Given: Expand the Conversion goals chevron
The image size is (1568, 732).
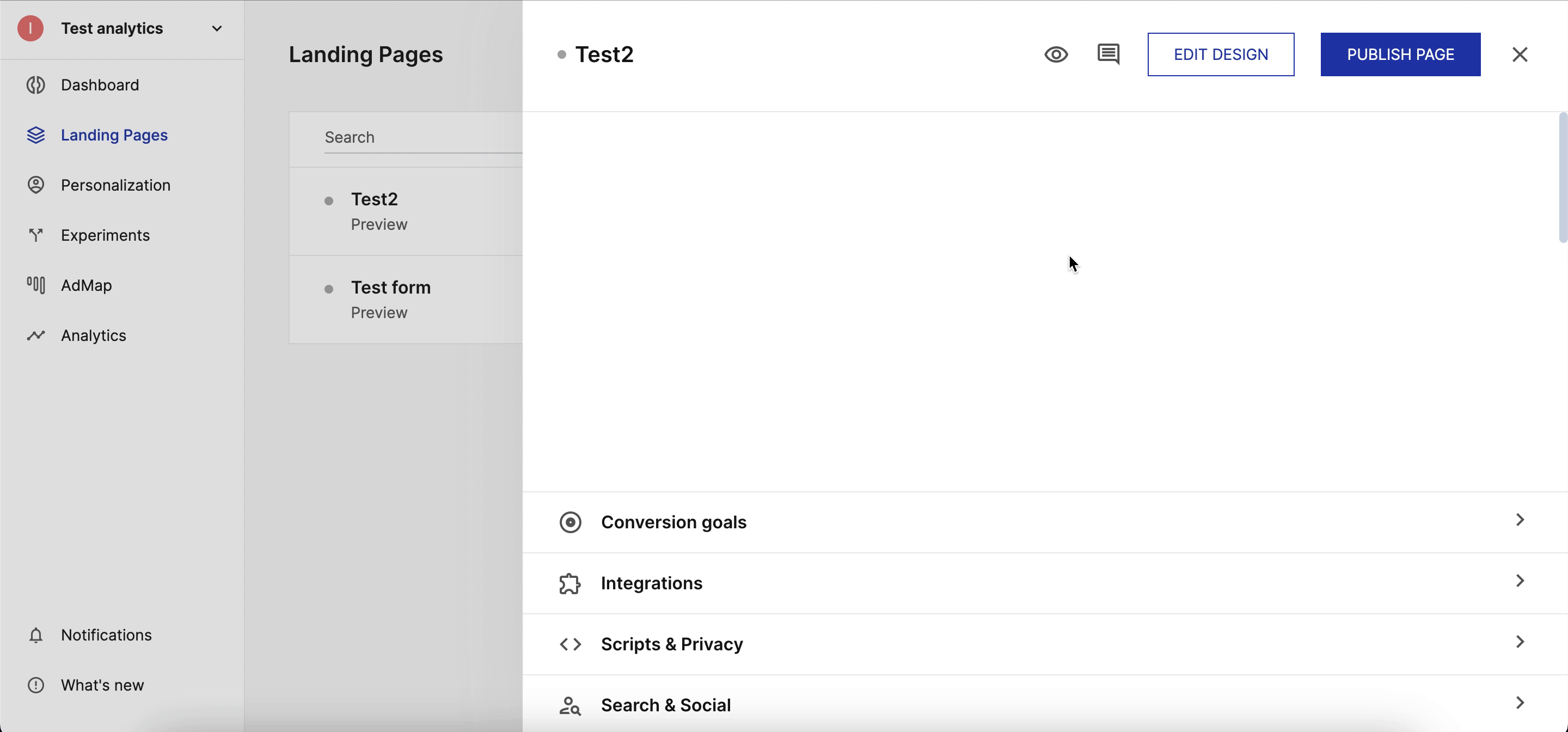Looking at the screenshot, I should click(x=1520, y=520).
